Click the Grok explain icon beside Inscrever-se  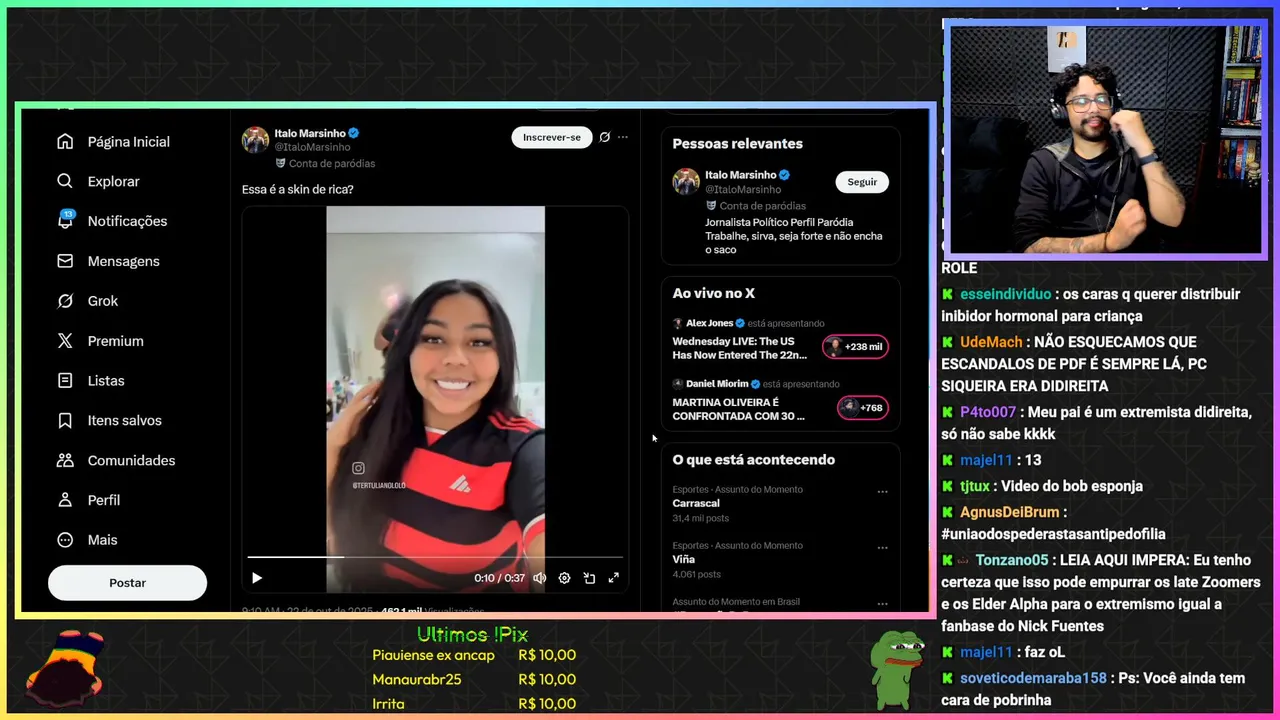click(604, 137)
